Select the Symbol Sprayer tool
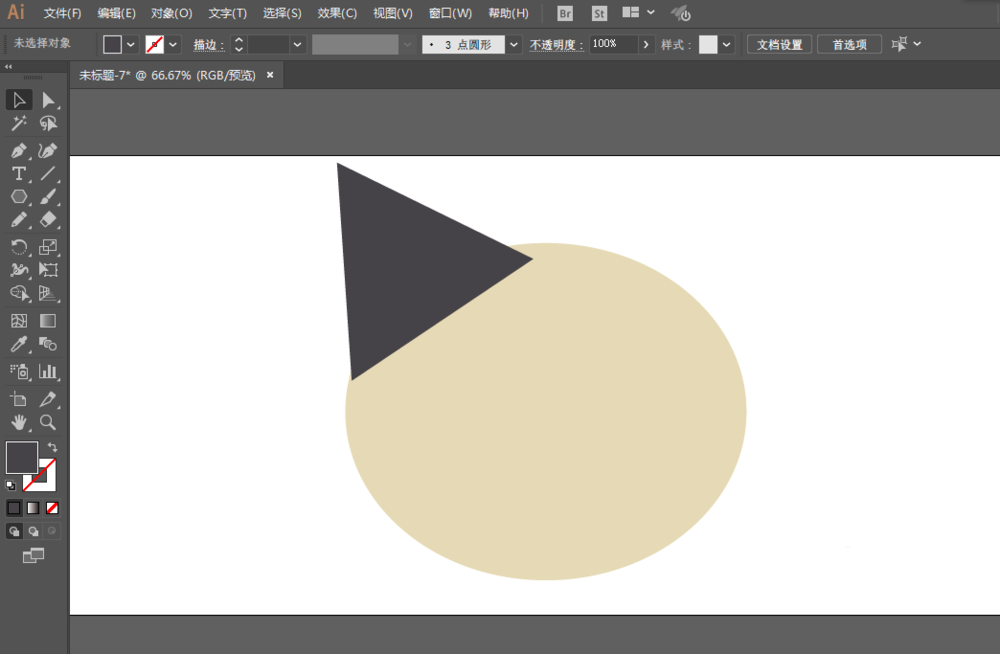1000x654 pixels. (x=18, y=371)
